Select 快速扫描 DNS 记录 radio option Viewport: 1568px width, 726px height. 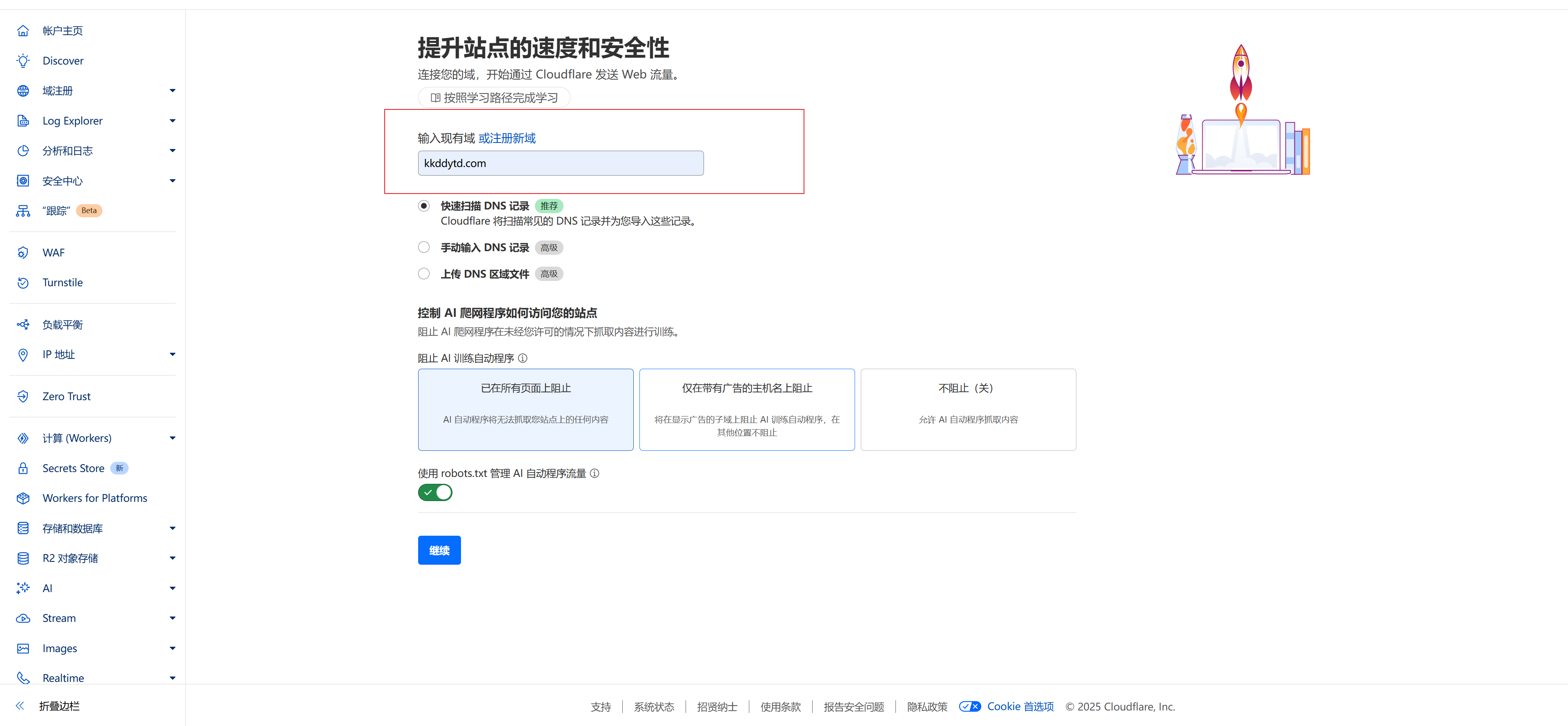pyautogui.click(x=424, y=206)
